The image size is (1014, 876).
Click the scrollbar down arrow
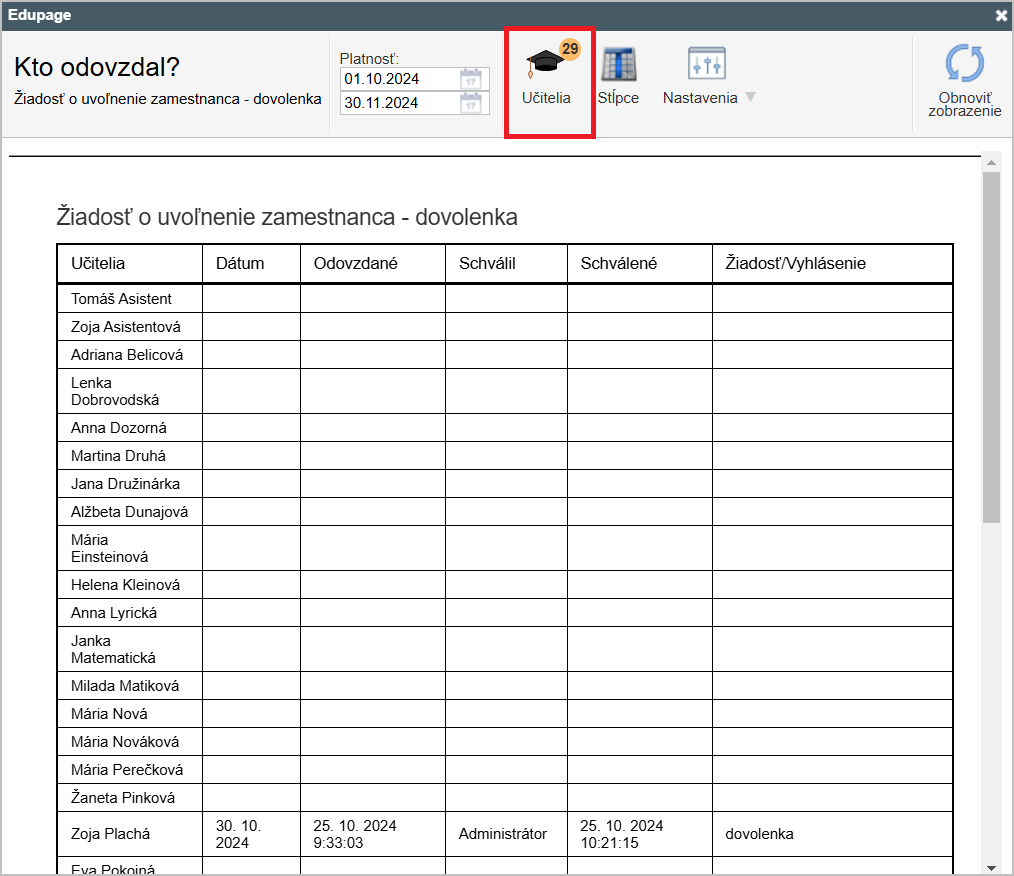991,867
